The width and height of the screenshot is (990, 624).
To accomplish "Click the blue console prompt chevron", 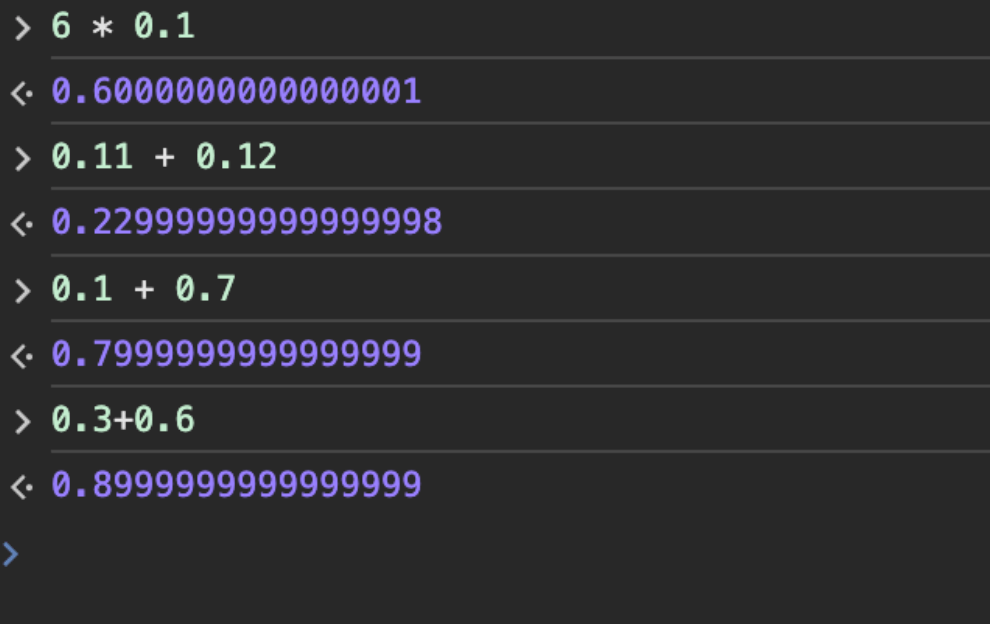I will (10, 553).
